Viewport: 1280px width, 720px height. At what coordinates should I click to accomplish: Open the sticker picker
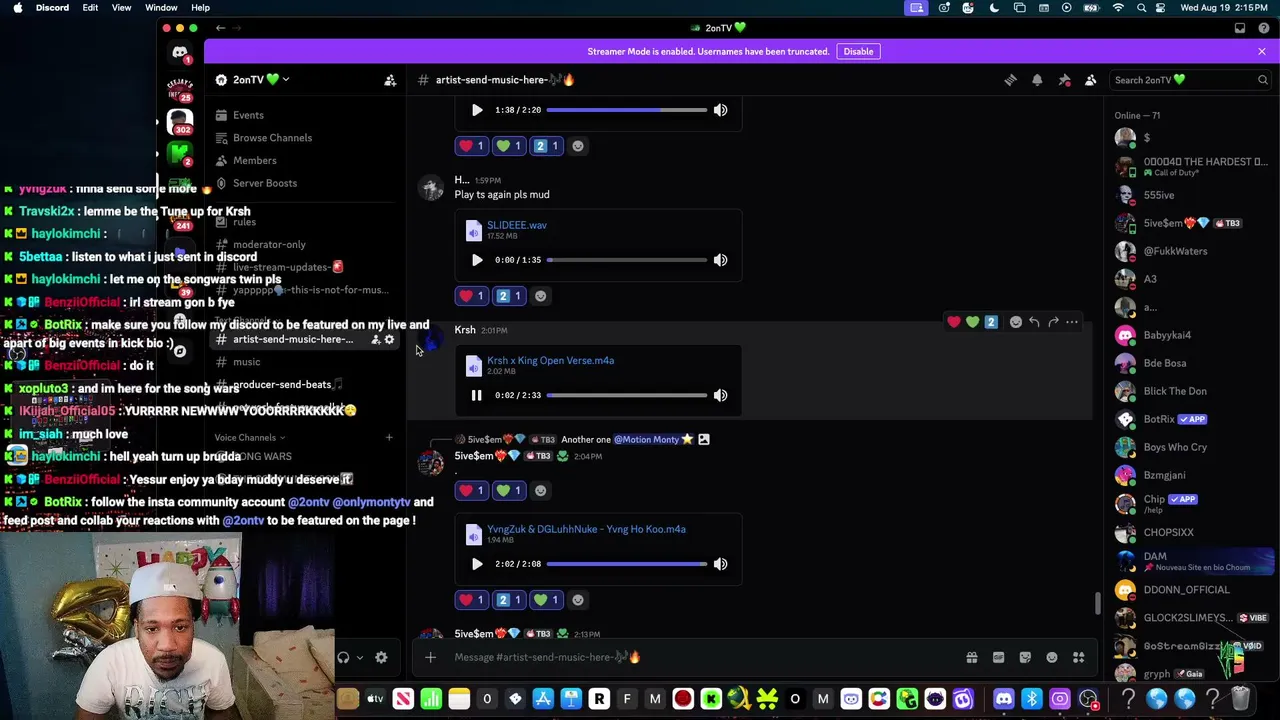pyautogui.click(x=1025, y=657)
